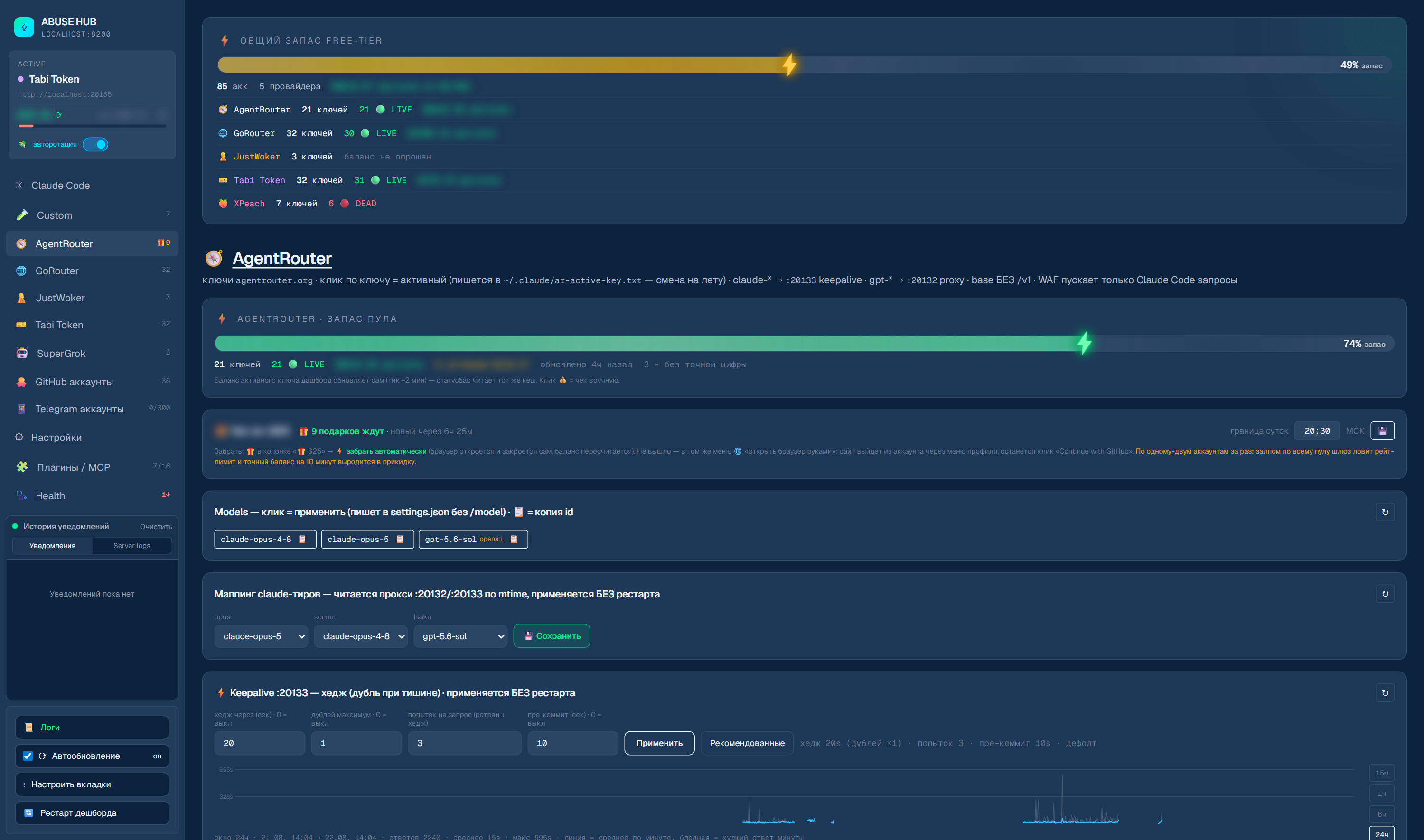Click the AgentRouter pool reserve progress bar

pos(804,344)
